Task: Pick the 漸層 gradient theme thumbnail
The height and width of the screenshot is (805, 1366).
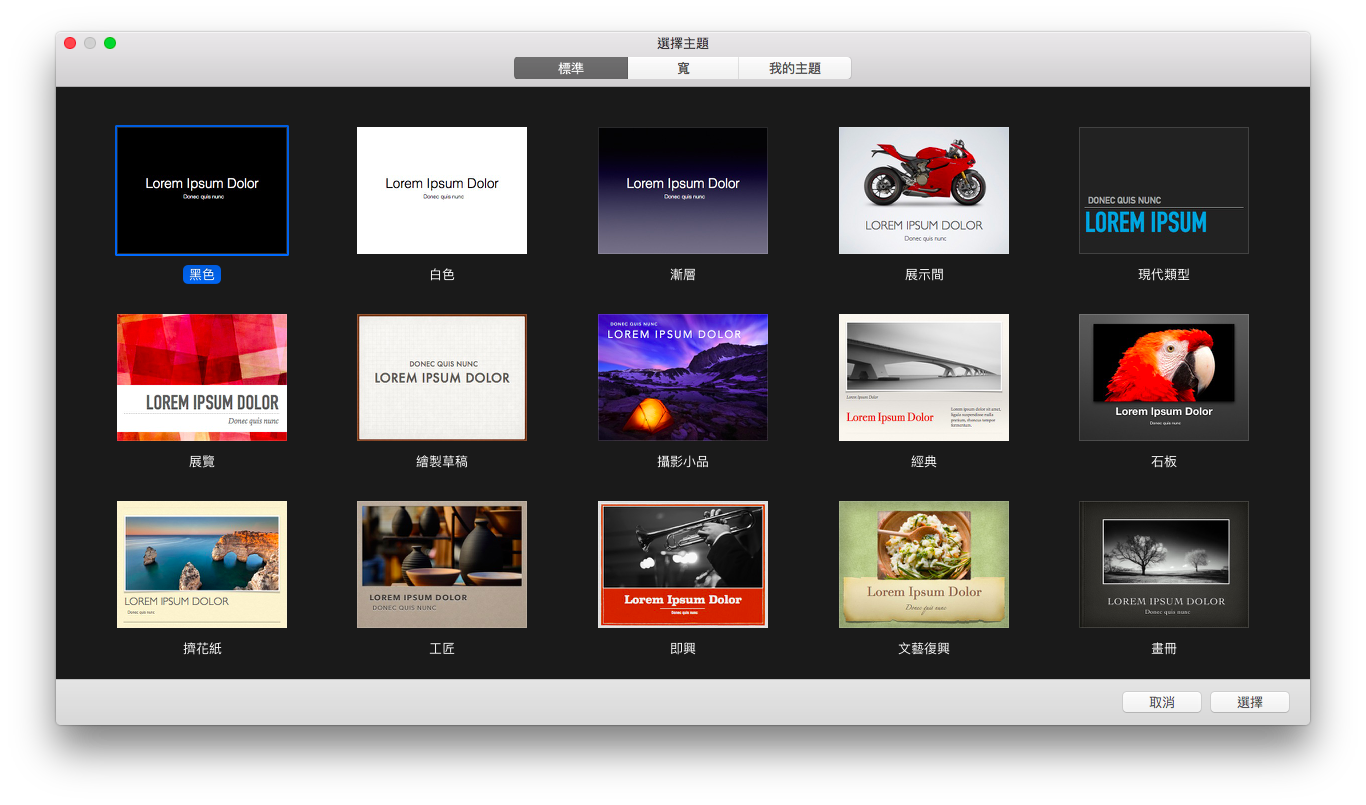Action: pos(683,190)
